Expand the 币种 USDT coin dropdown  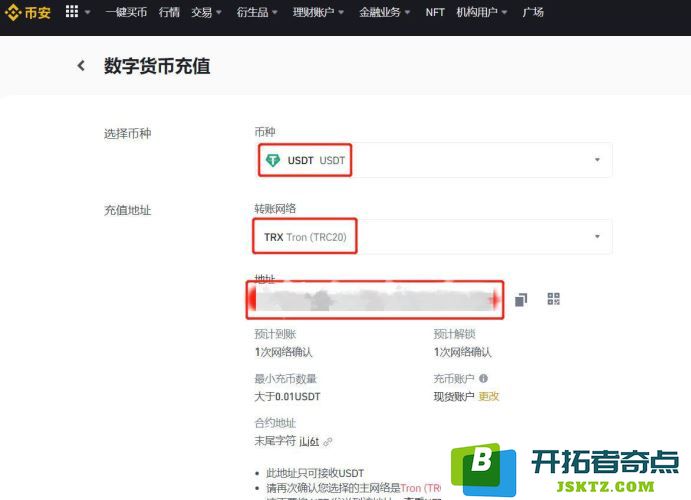click(x=435, y=160)
